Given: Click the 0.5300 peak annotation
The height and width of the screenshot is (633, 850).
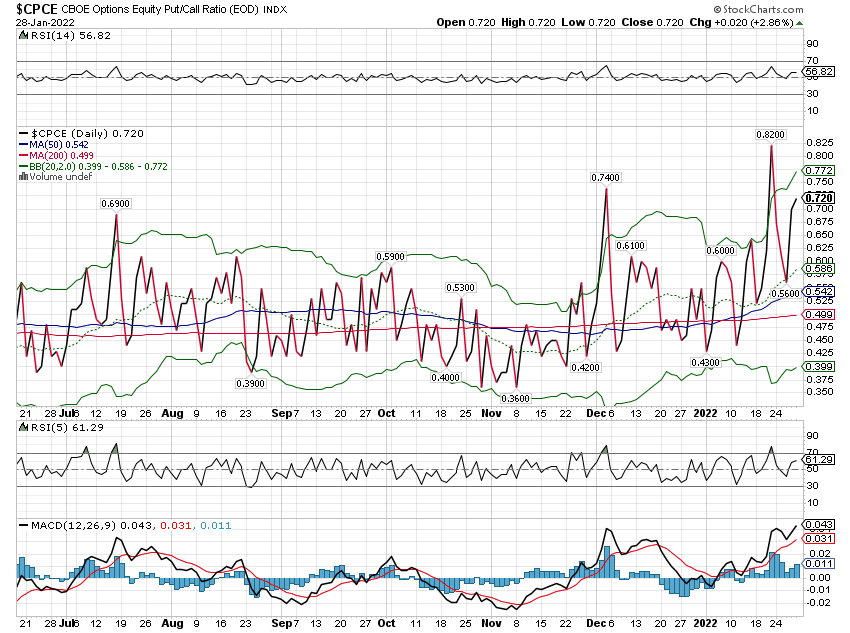Looking at the screenshot, I should point(460,287).
